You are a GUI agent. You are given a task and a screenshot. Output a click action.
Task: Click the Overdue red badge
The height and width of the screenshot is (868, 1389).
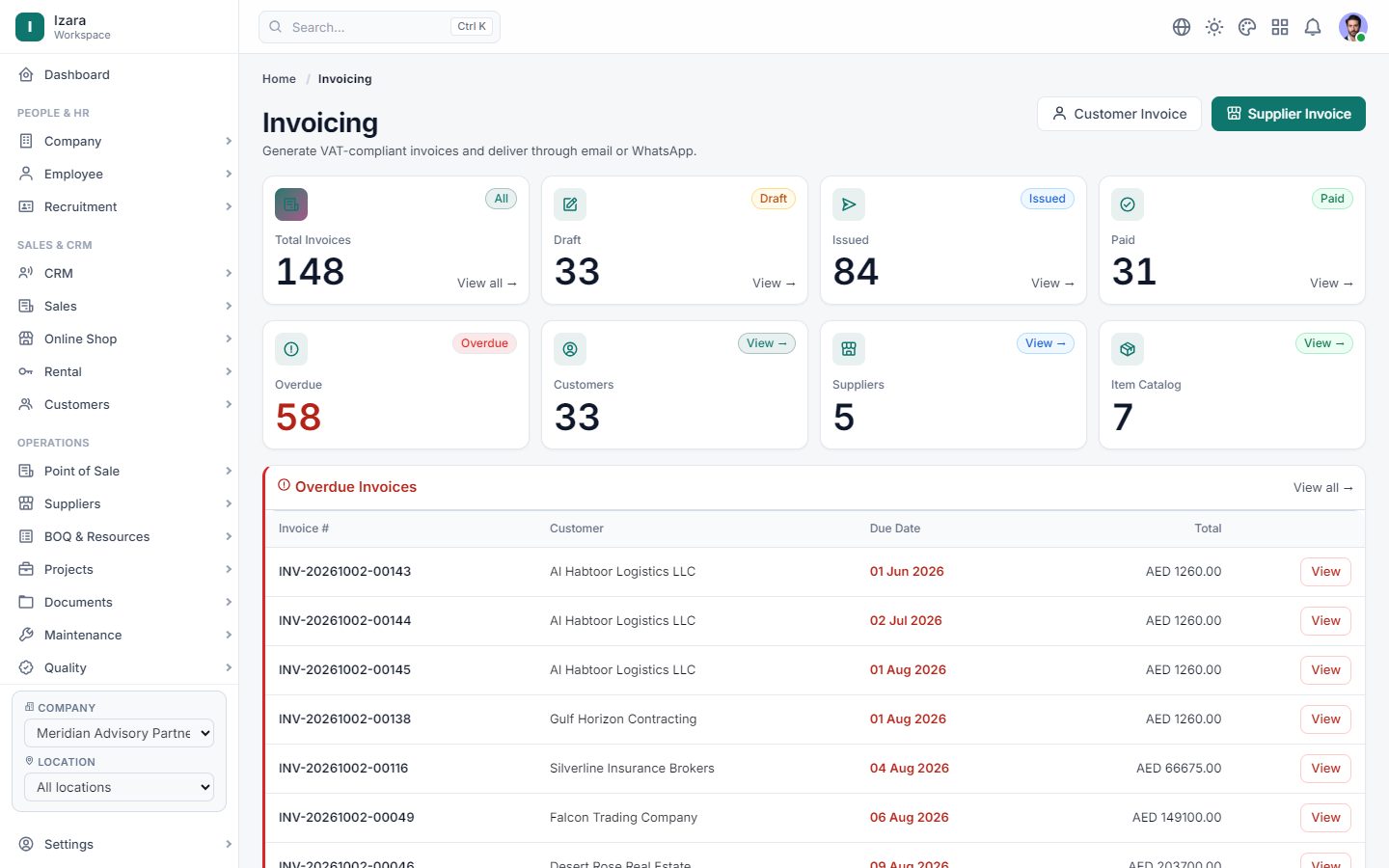click(x=484, y=343)
